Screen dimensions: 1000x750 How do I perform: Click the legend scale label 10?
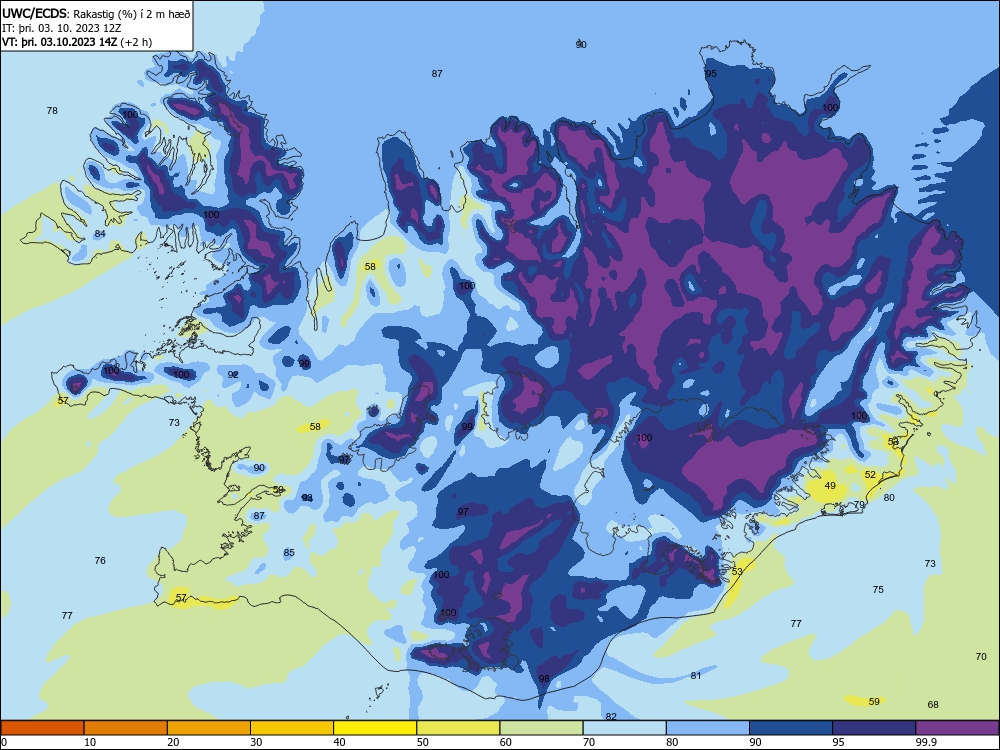(x=90, y=742)
